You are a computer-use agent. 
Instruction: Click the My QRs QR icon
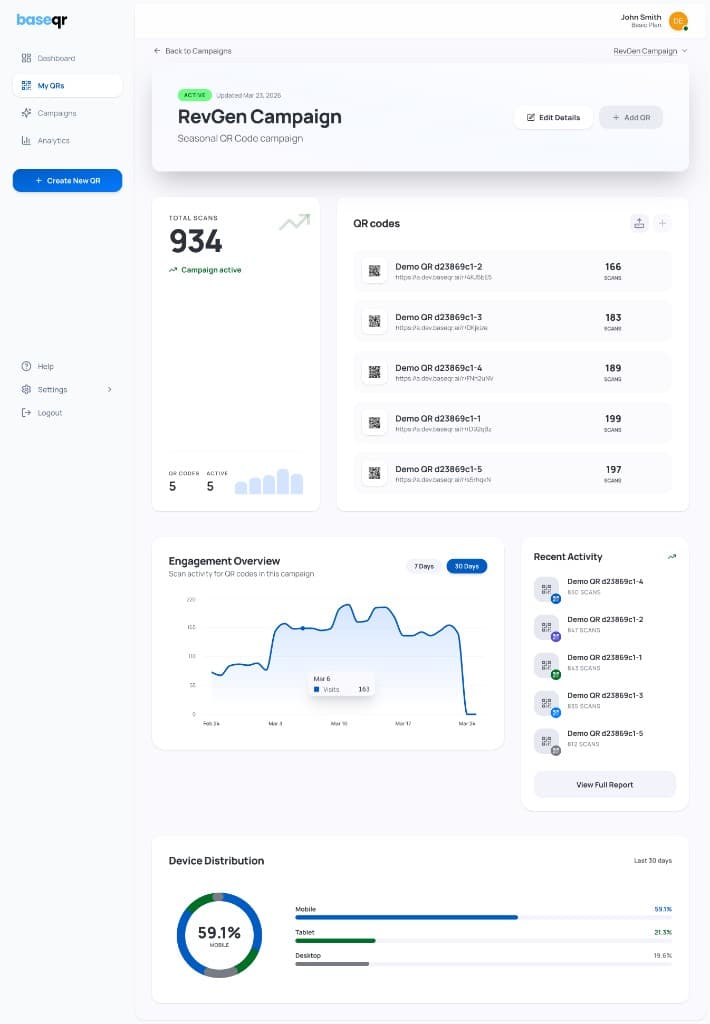[26, 86]
